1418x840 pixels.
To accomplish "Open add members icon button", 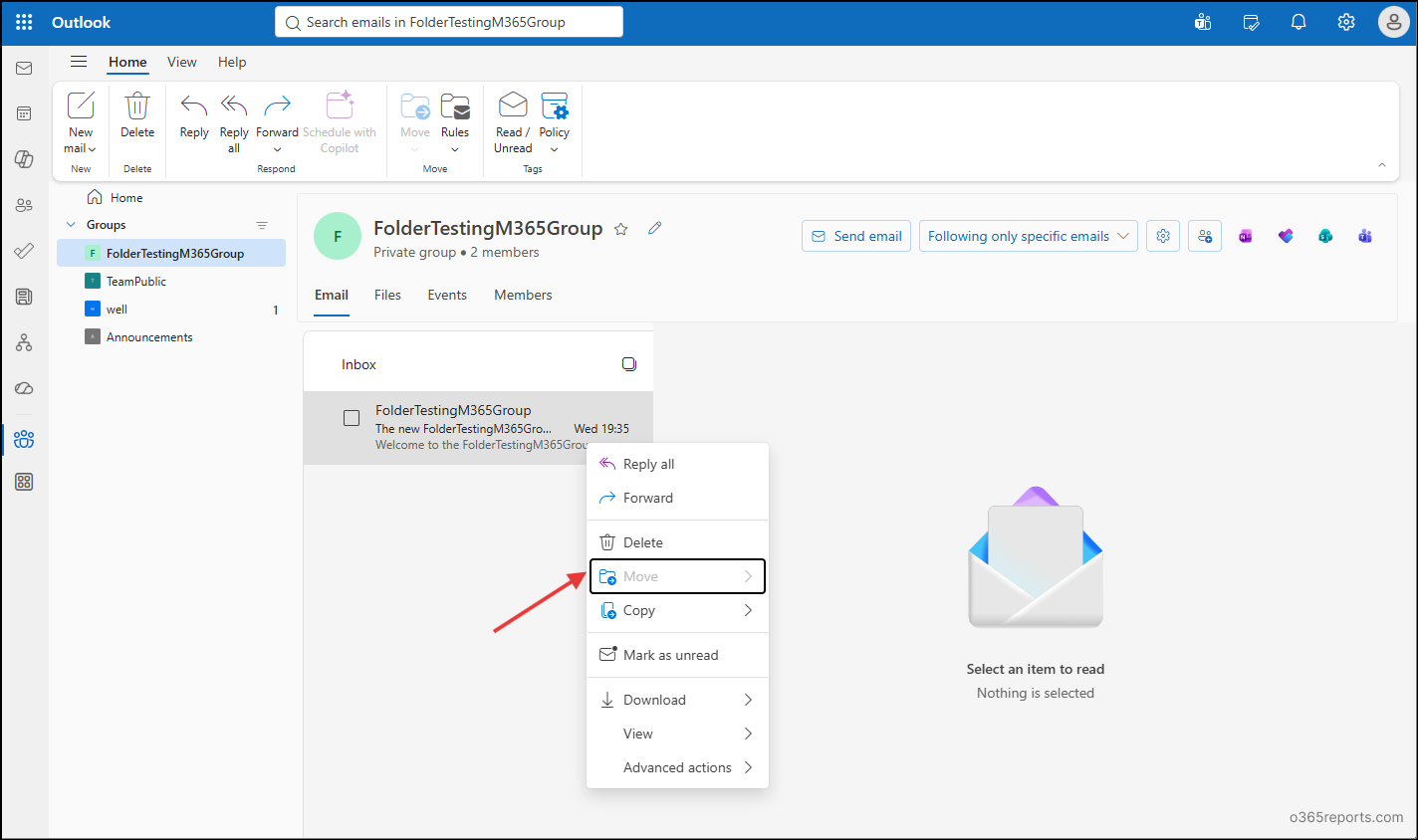I will 1205,236.
